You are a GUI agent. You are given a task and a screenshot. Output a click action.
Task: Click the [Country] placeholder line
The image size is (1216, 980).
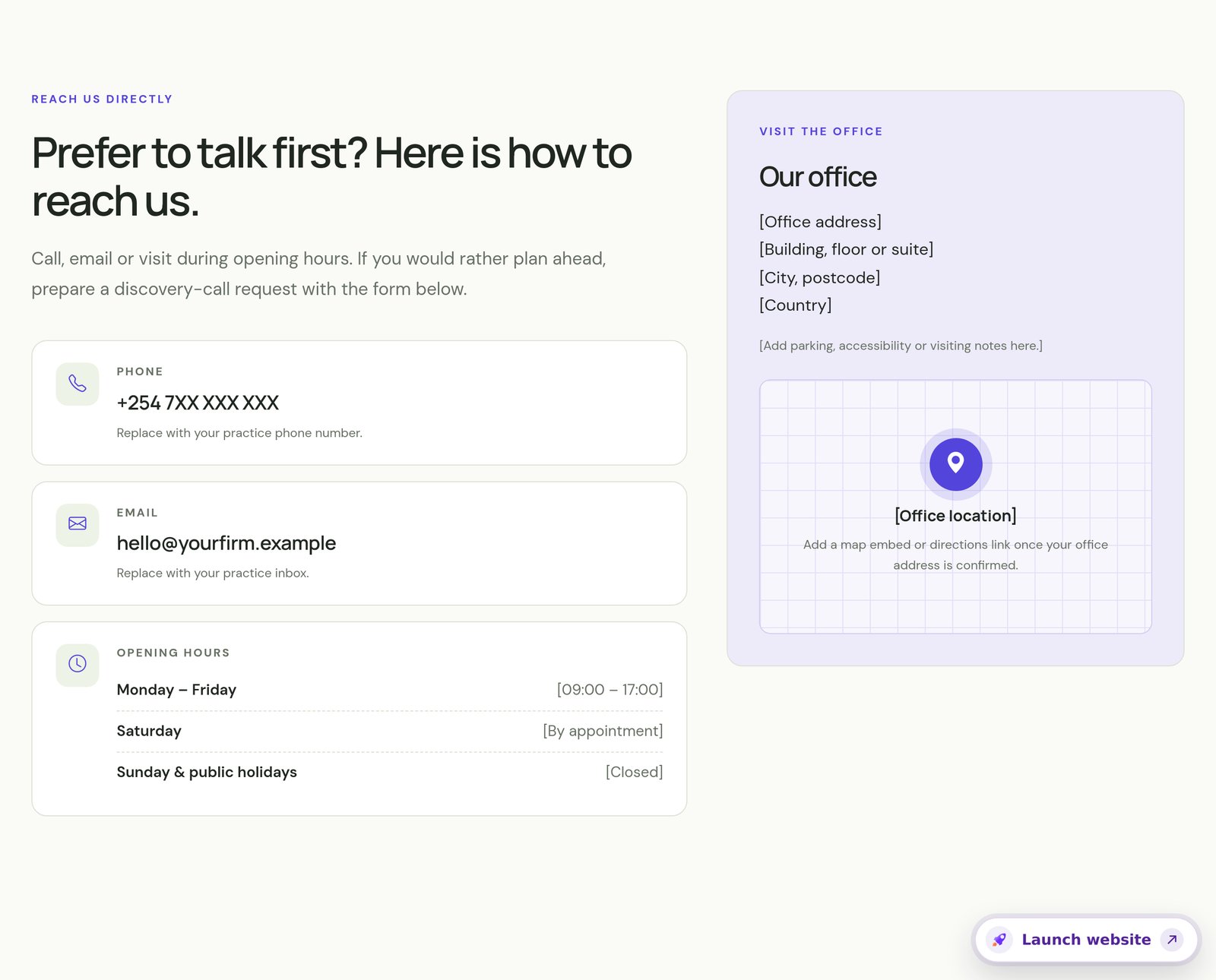[x=795, y=305]
